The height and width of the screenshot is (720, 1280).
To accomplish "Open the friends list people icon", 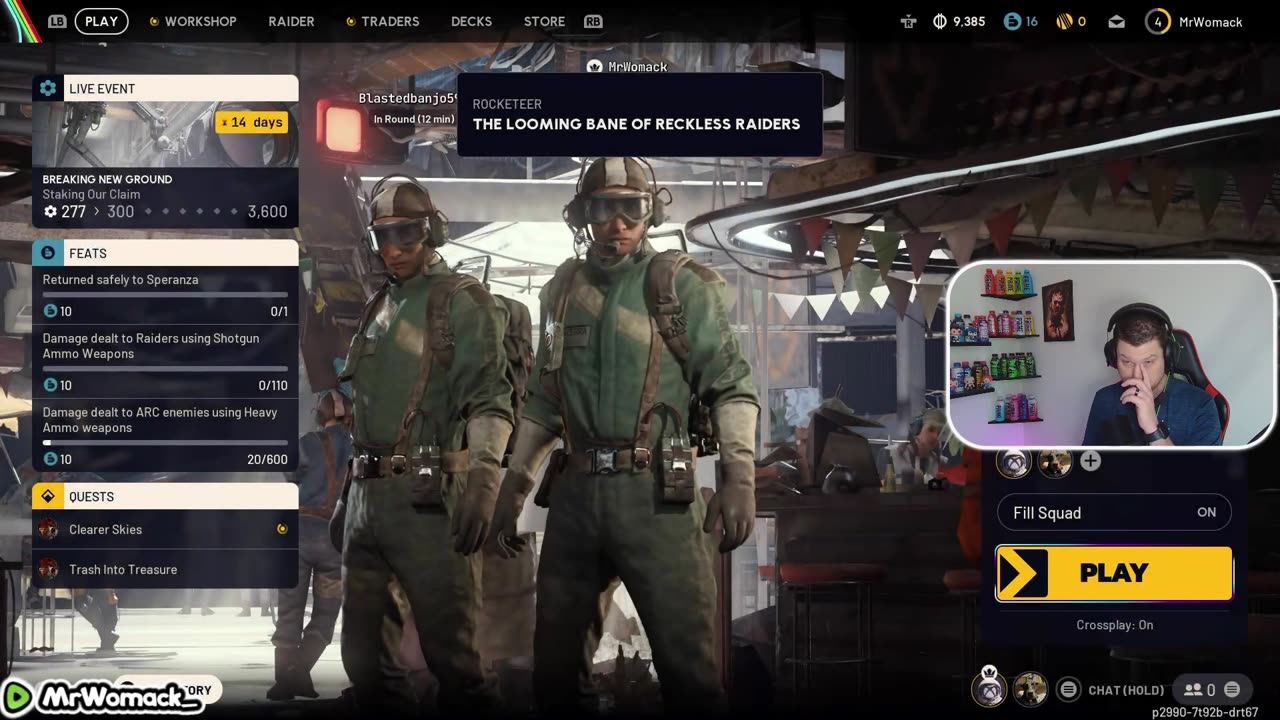I will 1193,689.
